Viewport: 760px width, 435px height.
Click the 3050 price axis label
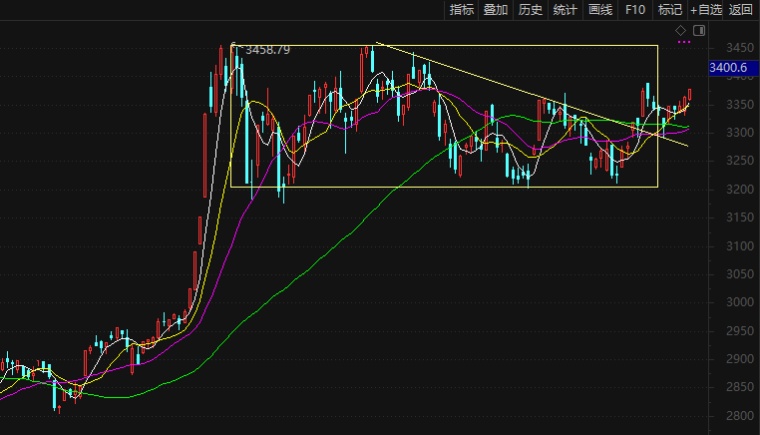click(x=740, y=274)
